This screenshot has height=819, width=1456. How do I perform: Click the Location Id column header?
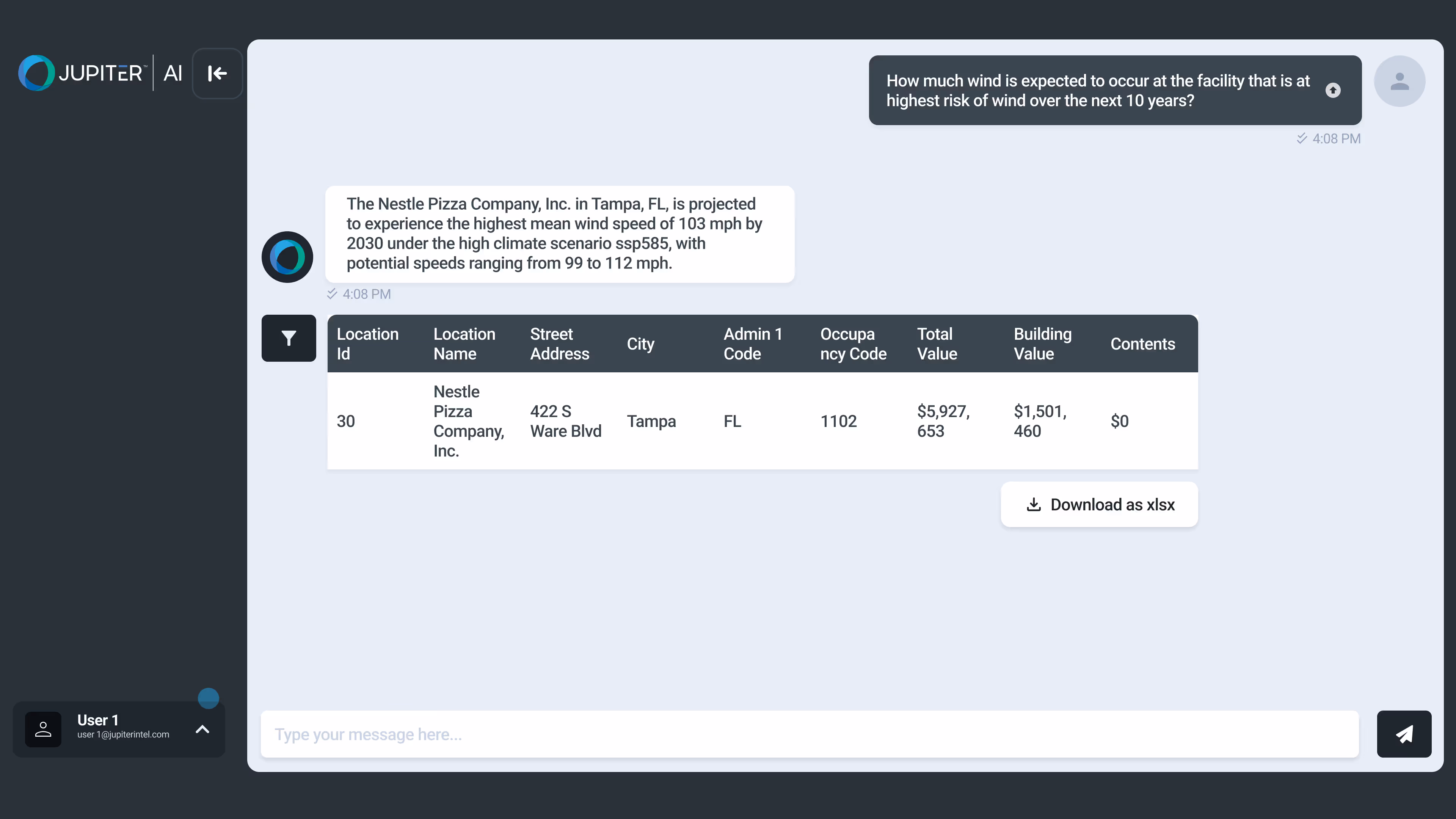pyautogui.click(x=367, y=344)
